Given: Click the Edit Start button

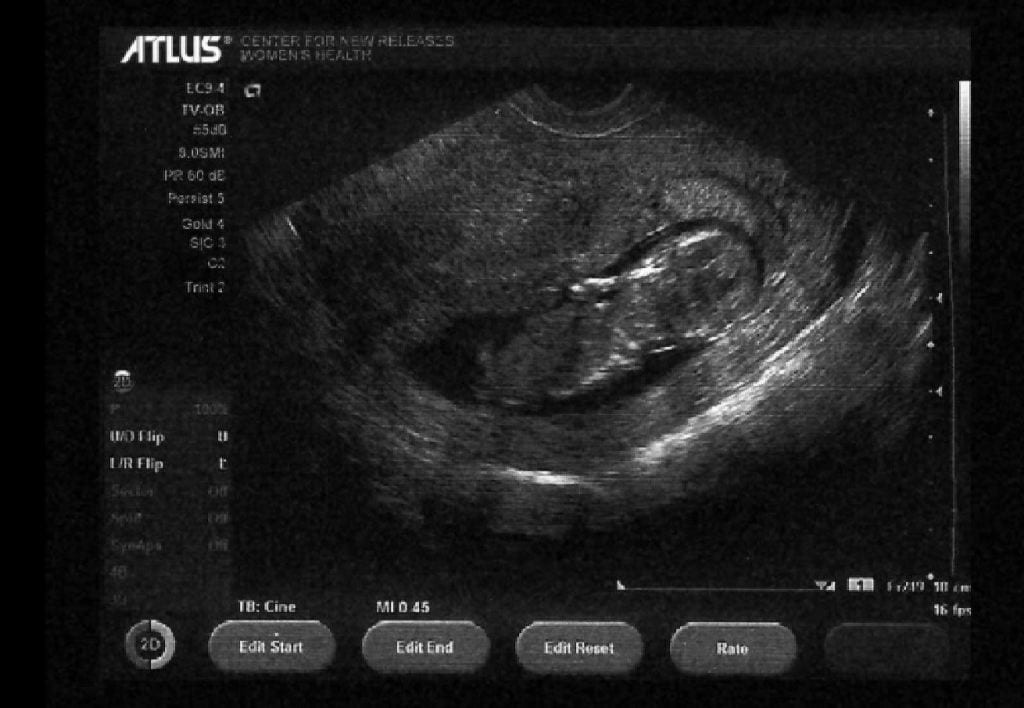Looking at the screenshot, I should 272,647.
